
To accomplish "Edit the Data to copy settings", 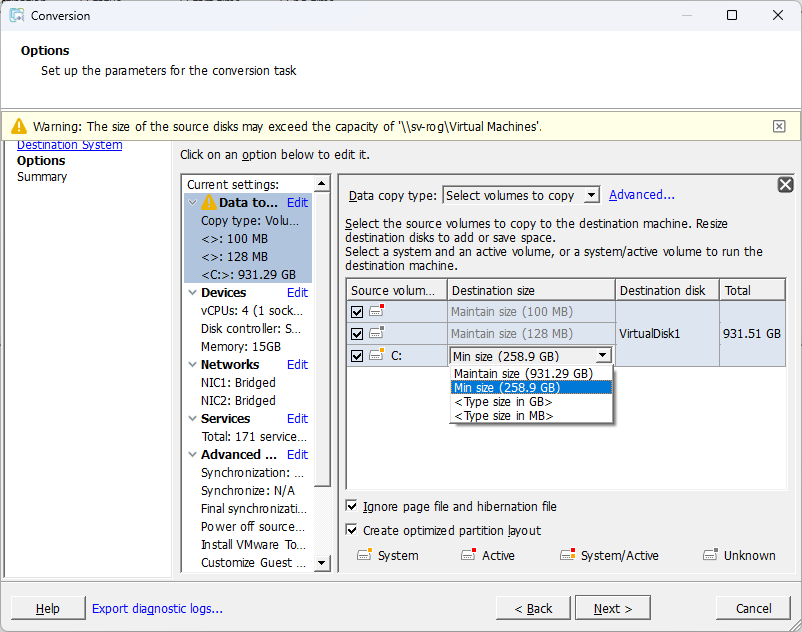I will [x=297, y=202].
